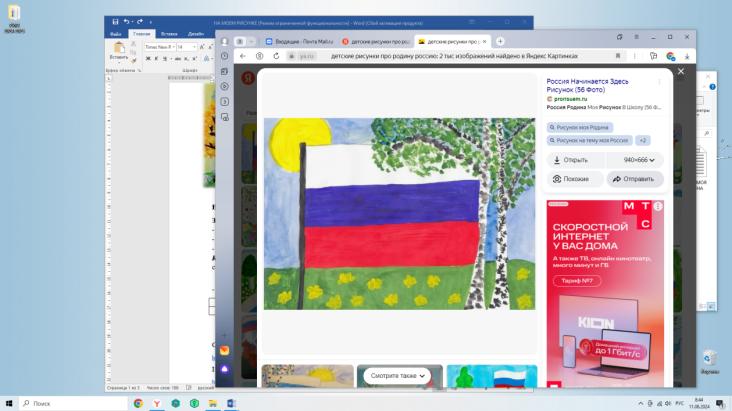Click the browser back arrow

tap(243, 56)
